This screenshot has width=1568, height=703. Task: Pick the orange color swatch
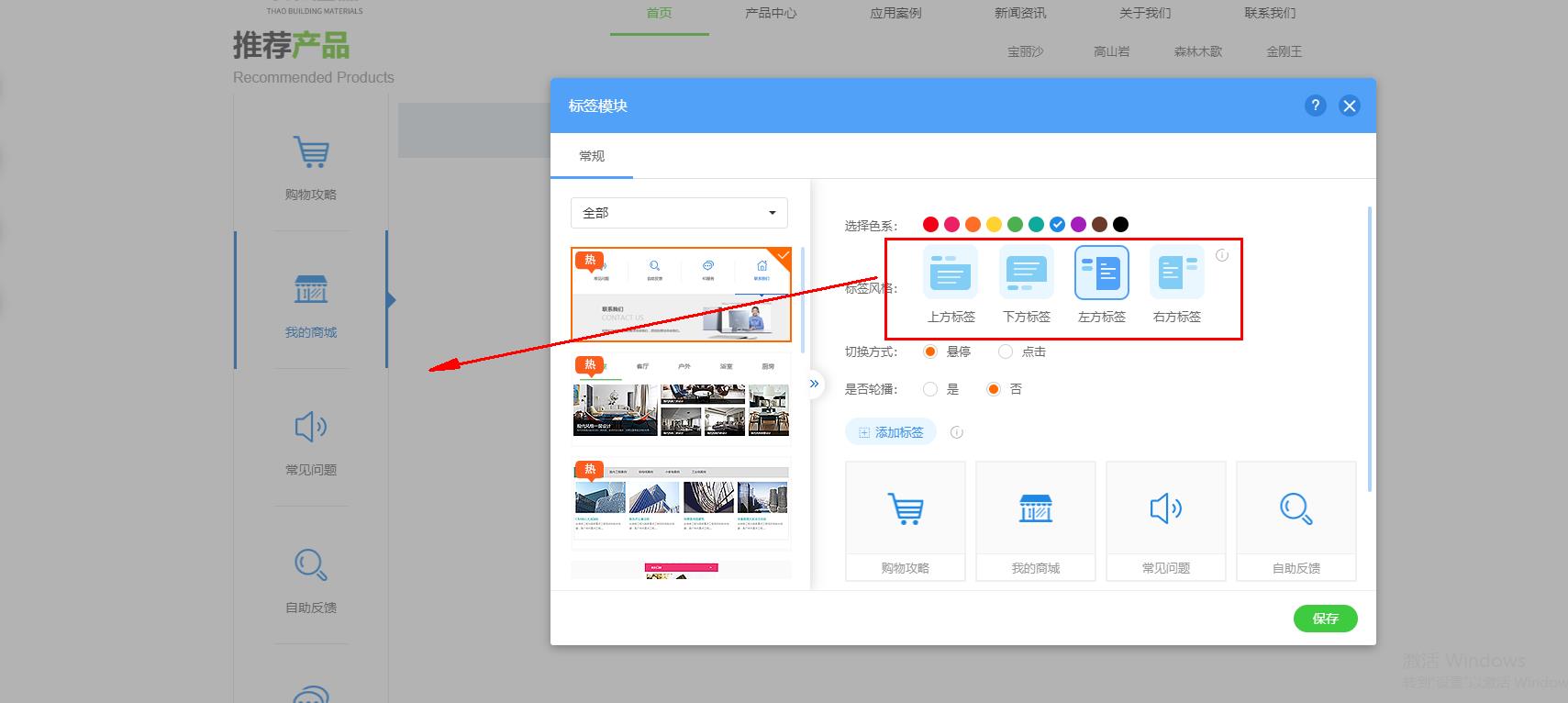click(973, 224)
